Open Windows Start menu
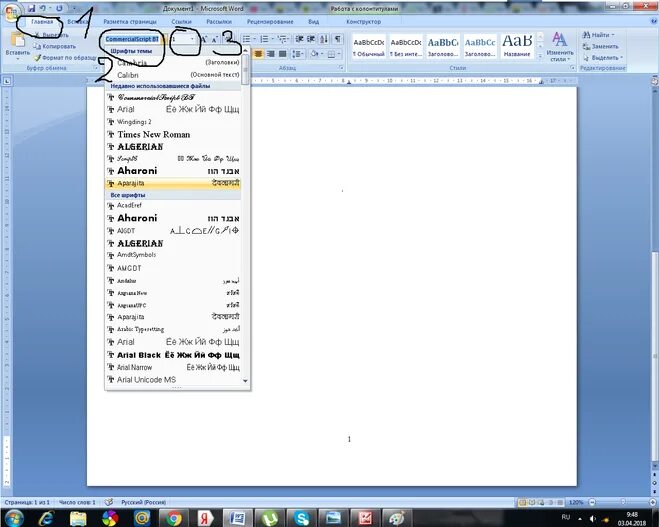The height and width of the screenshot is (527, 659). click(x=14, y=517)
